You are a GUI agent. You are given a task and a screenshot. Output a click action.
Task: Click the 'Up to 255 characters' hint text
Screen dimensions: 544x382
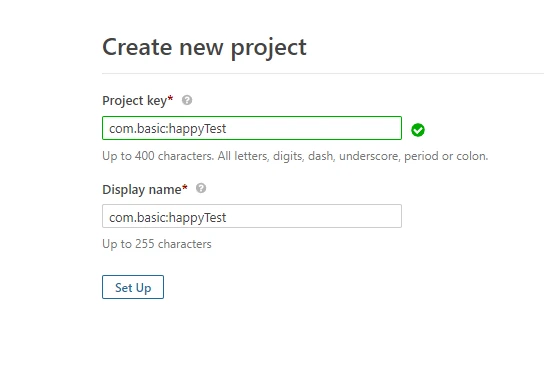pos(157,244)
